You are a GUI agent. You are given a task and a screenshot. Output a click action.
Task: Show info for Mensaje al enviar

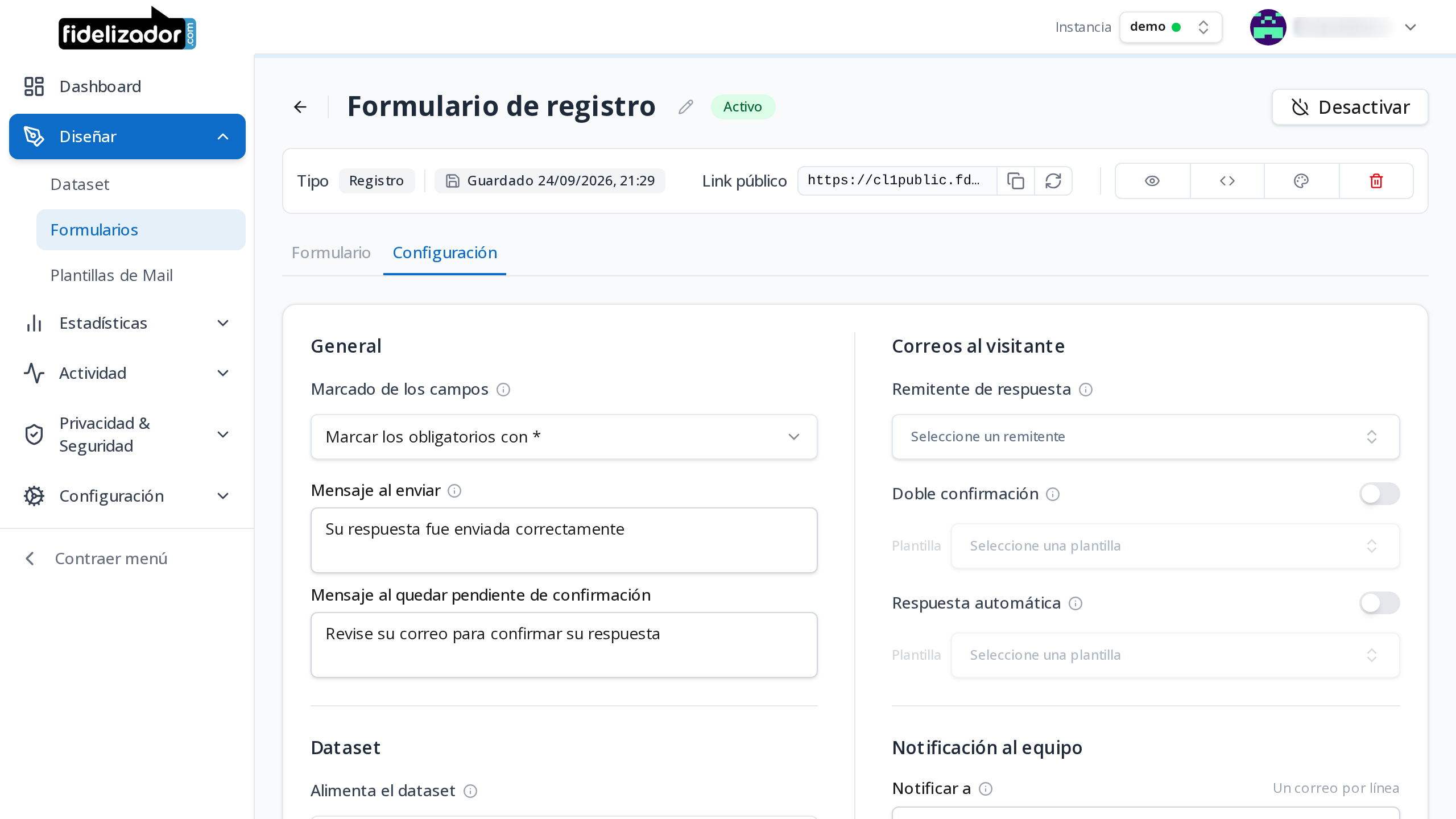(454, 491)
